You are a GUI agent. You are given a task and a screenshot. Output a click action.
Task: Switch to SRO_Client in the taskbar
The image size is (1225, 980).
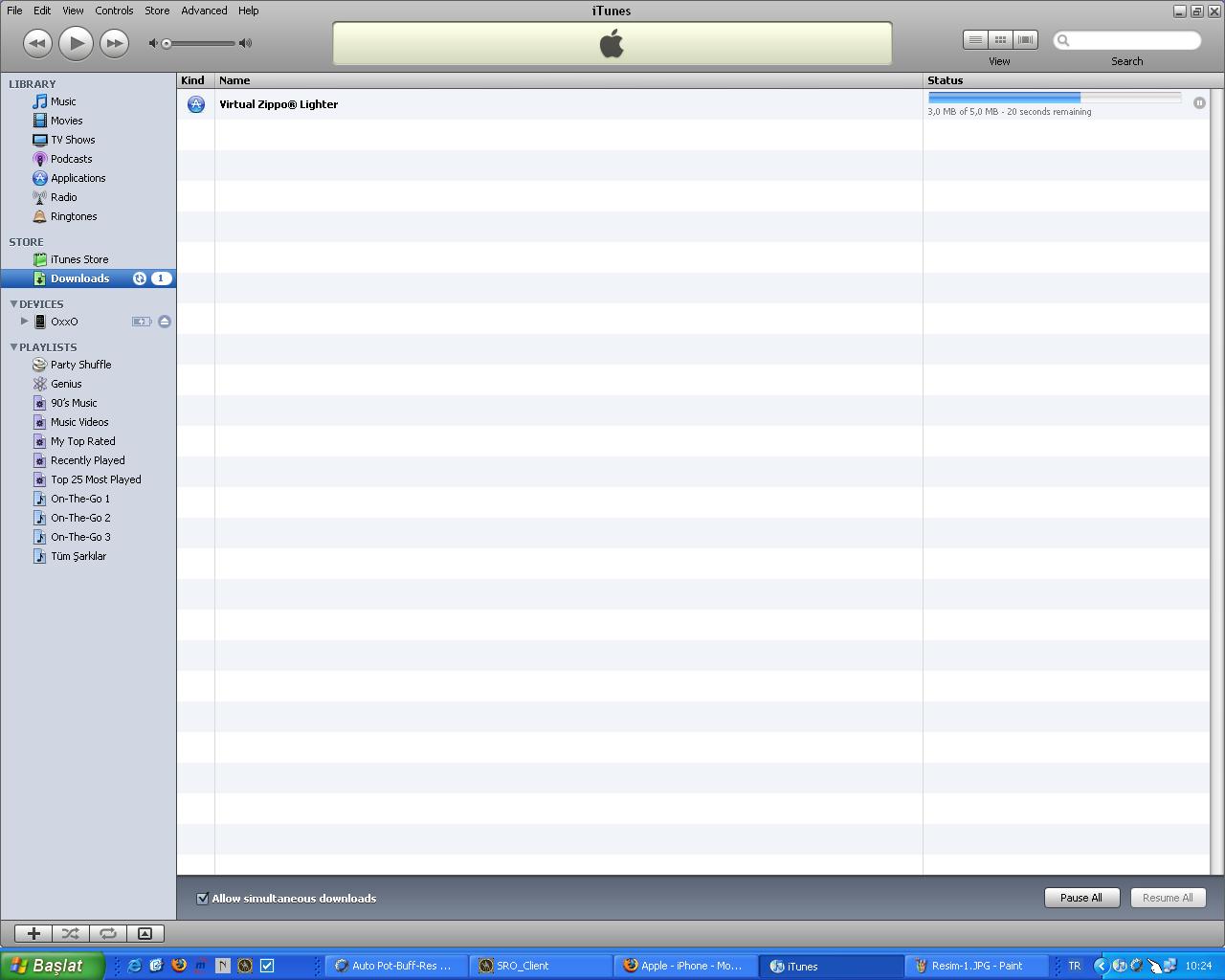pyautogui.click(x=542, y=966)
